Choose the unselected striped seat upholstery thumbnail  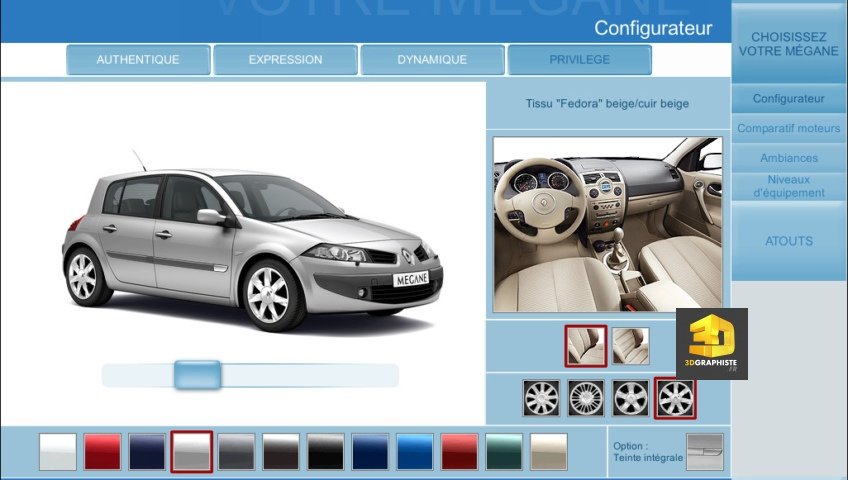click(631, 346)
